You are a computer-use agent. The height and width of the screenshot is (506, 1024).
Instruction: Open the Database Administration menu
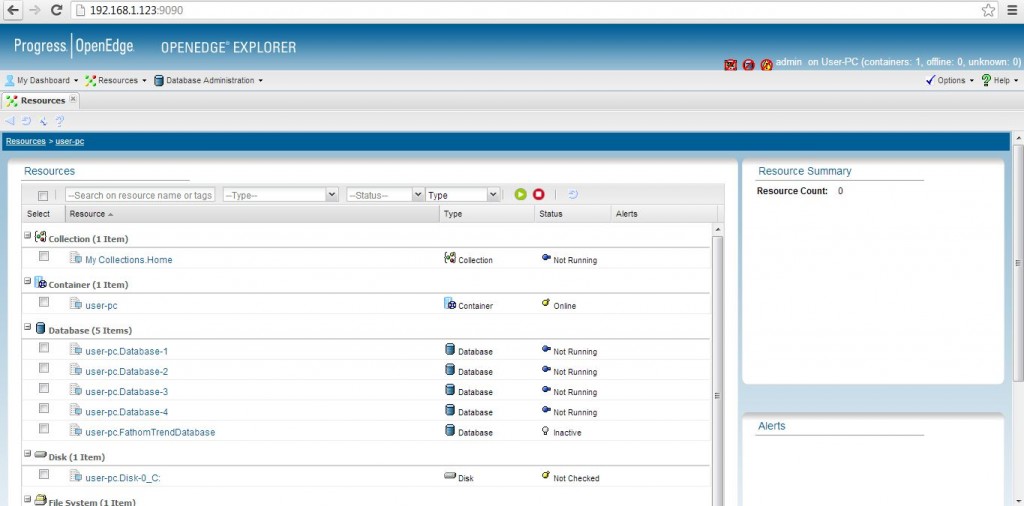(x=208, y=80)
